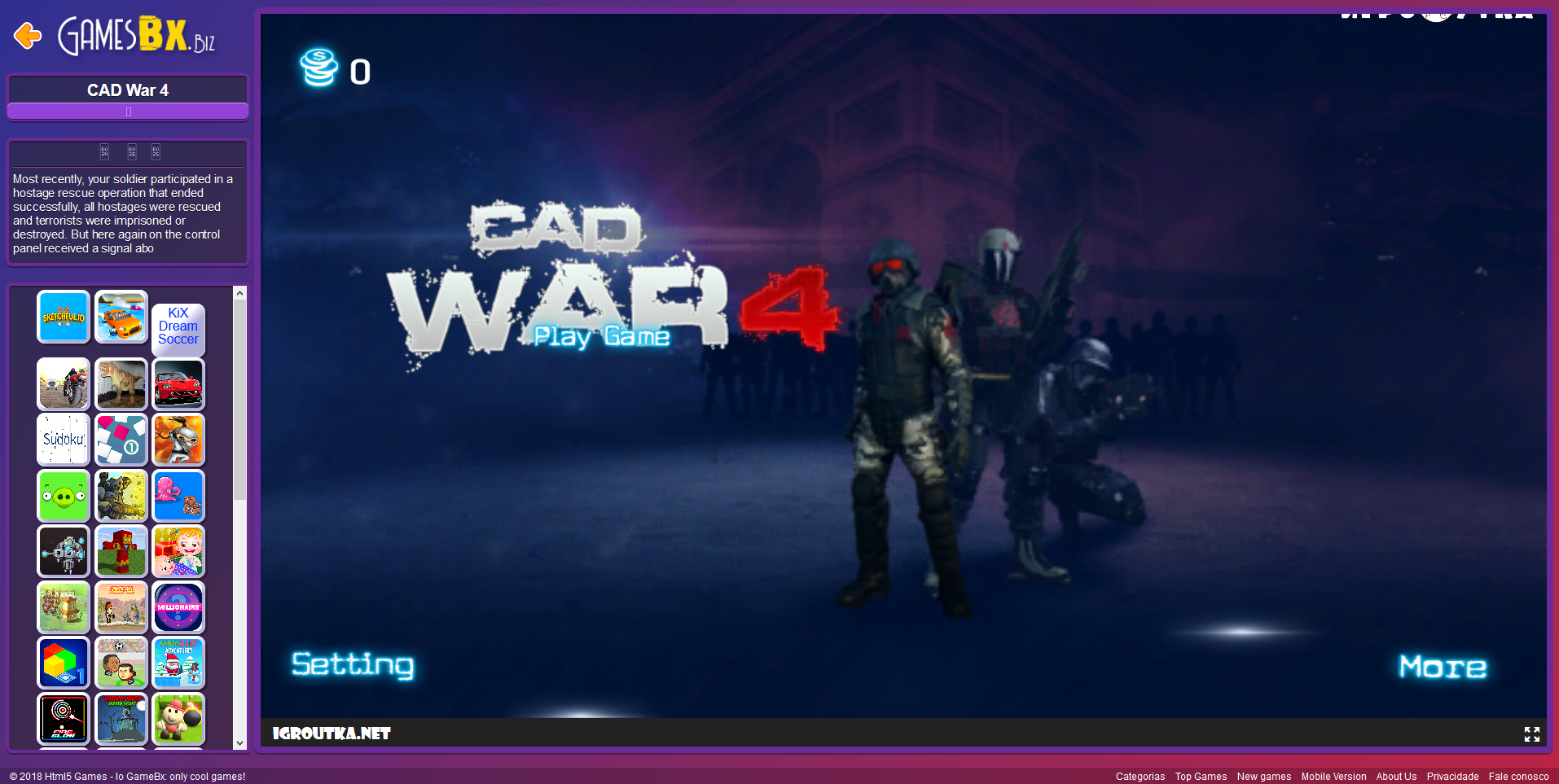The image size is (1559, 784).
Task: Open the Sudoku game icon
Action: click(x=64, y=440)
